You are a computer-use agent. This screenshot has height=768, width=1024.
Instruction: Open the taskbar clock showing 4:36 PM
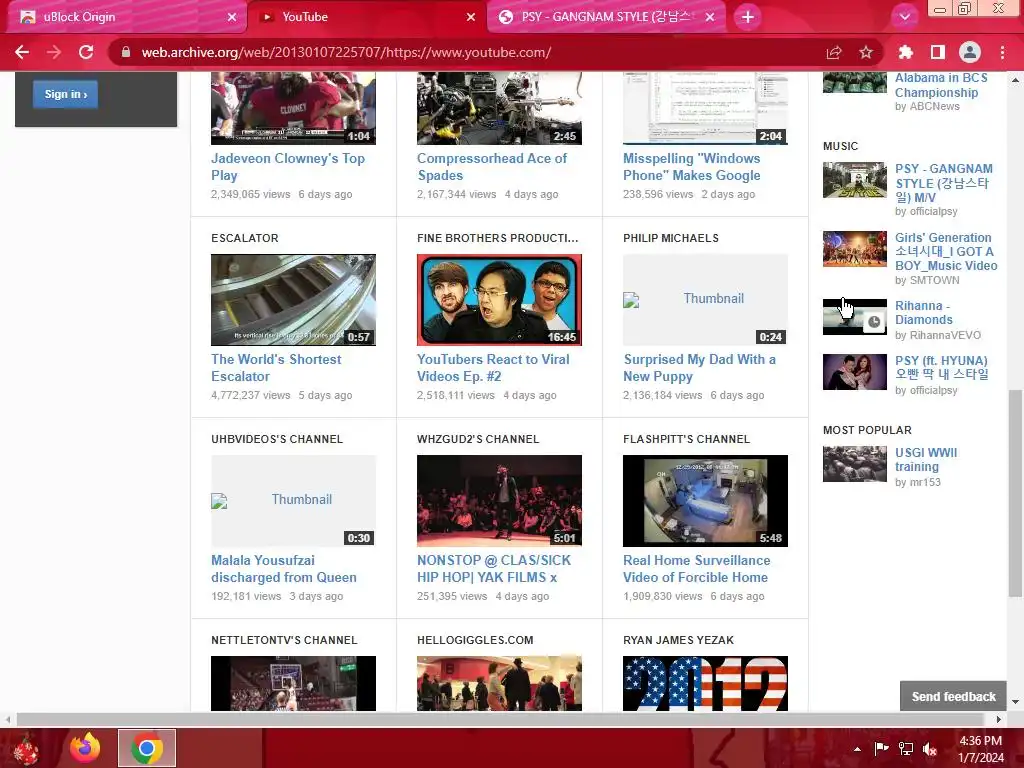click(x=980, y=749)
